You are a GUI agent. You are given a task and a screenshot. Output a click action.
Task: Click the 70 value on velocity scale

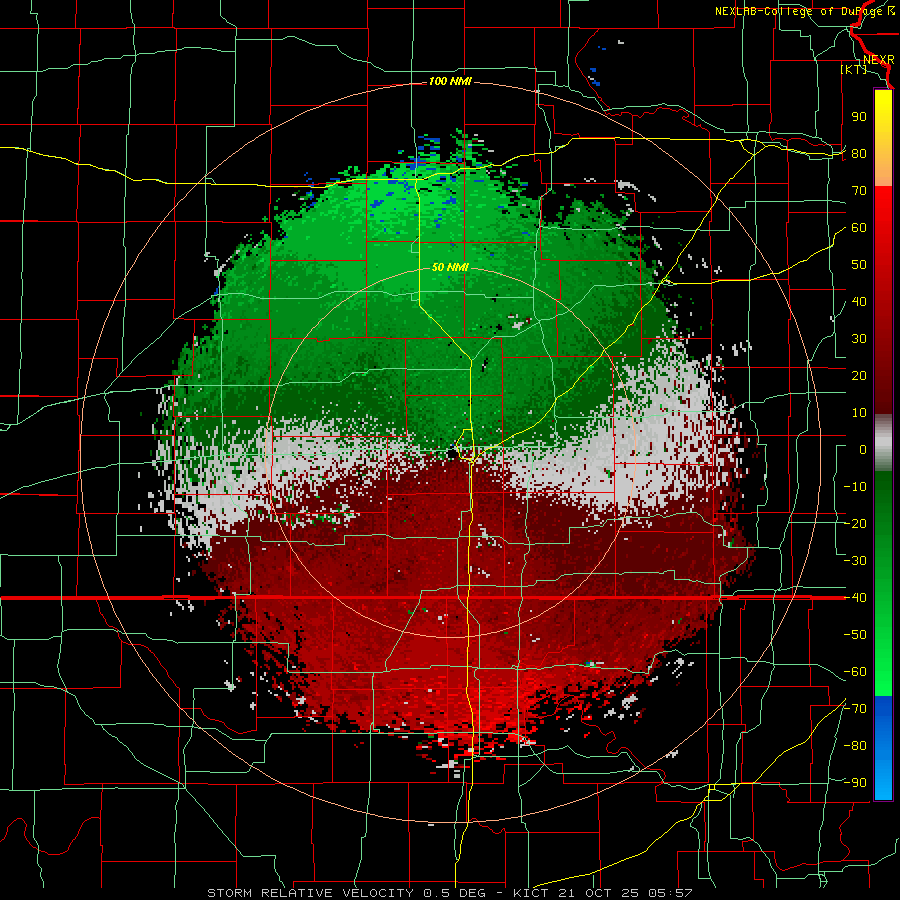coord(859,191)
